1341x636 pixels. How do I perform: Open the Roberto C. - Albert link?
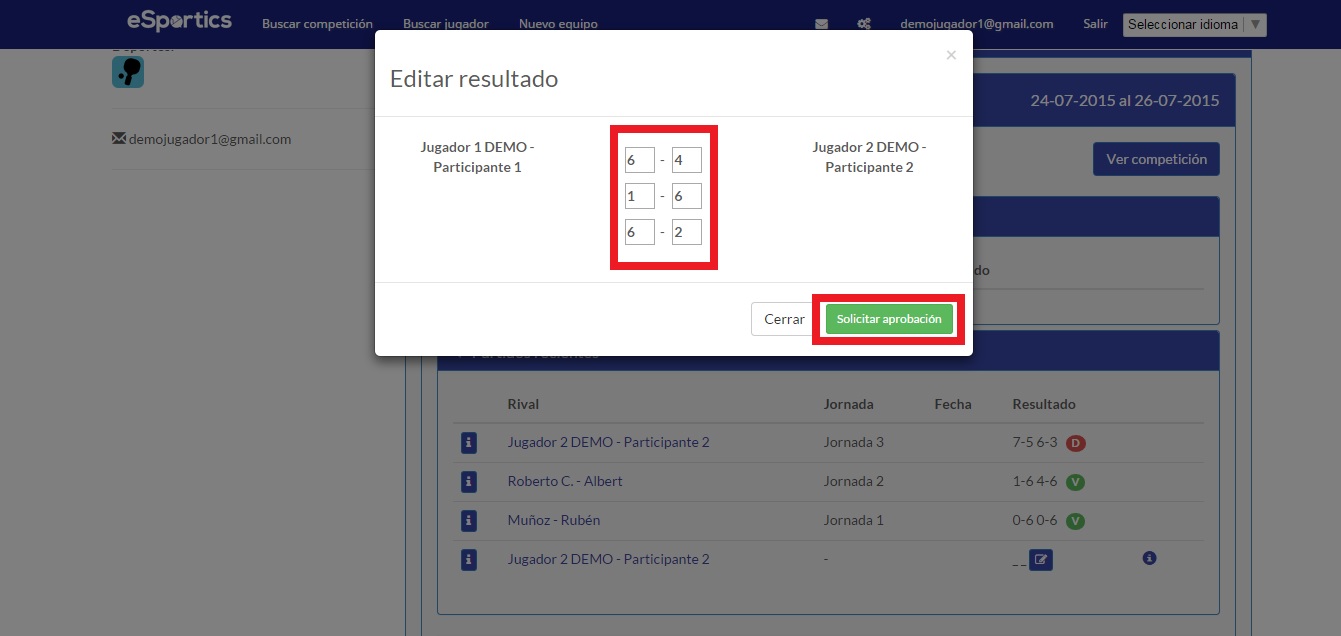click(x=565, y=481)
